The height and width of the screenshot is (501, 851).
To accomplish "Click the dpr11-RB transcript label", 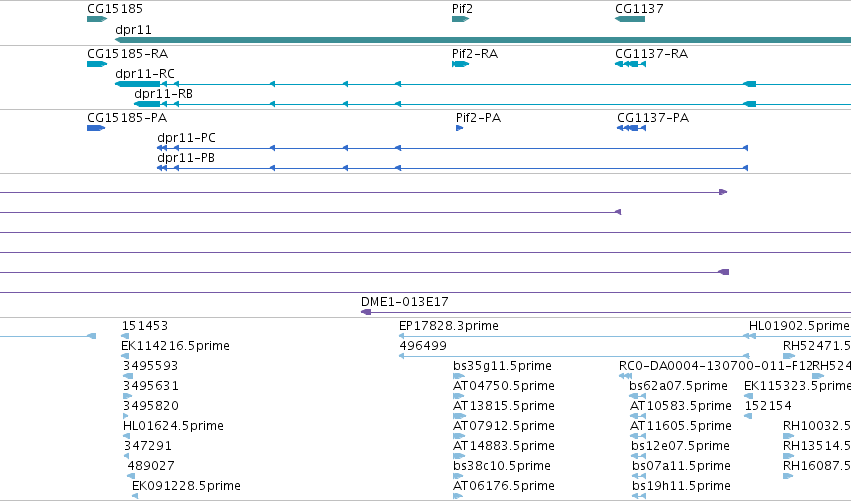I will point(163,94).
